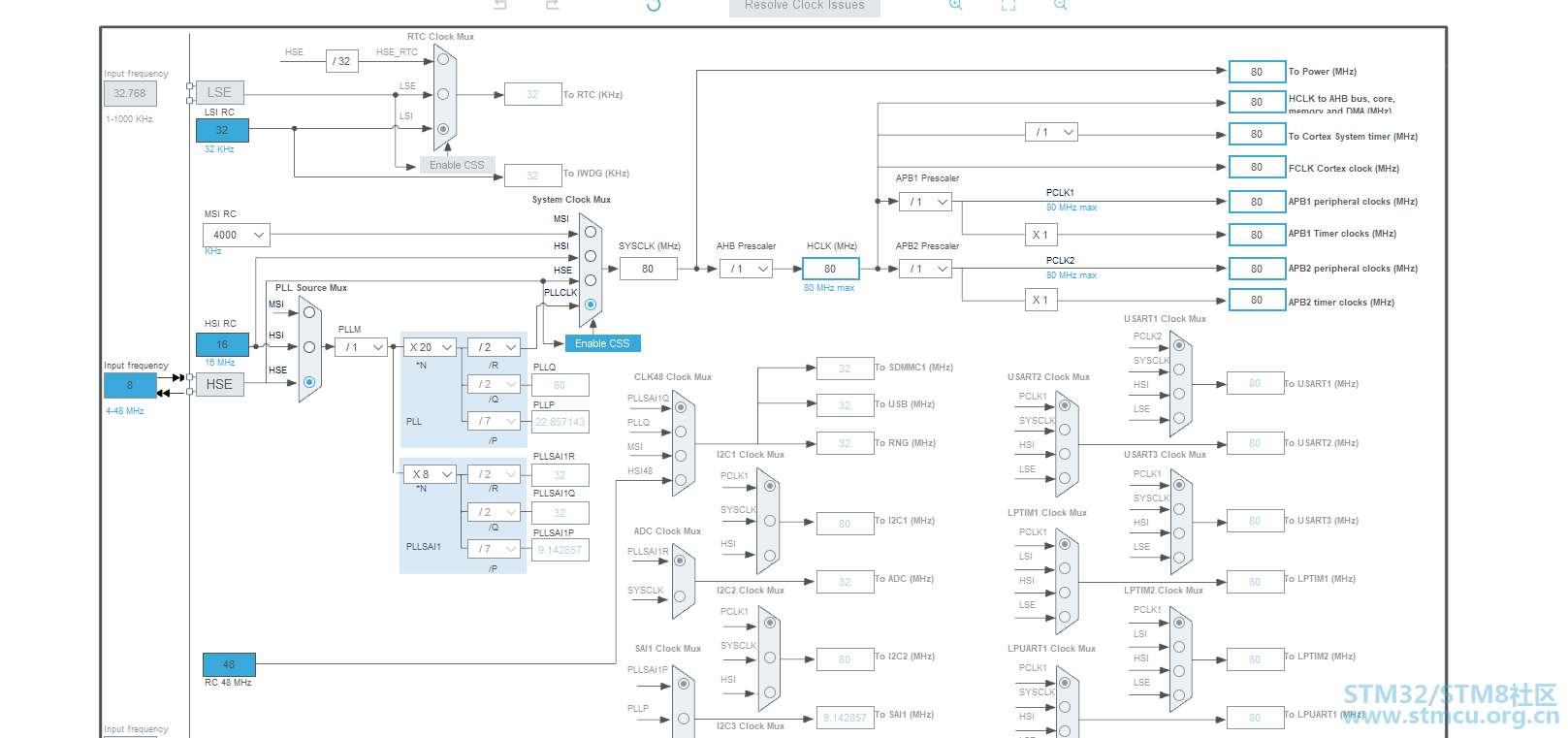Click the gray Enable CSS button under RTC mux

point(457,165)
